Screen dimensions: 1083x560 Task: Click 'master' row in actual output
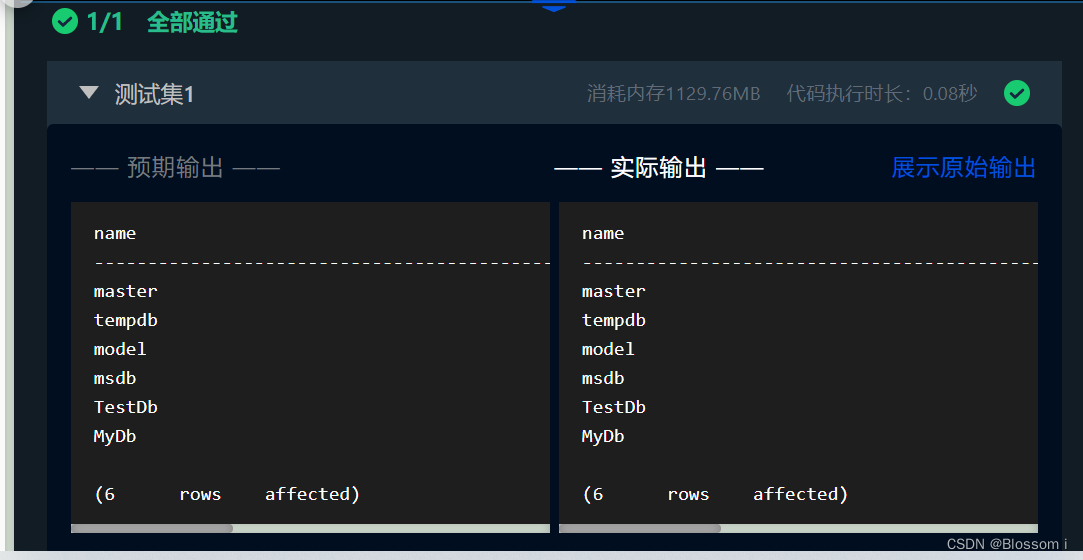pos(614,291)
